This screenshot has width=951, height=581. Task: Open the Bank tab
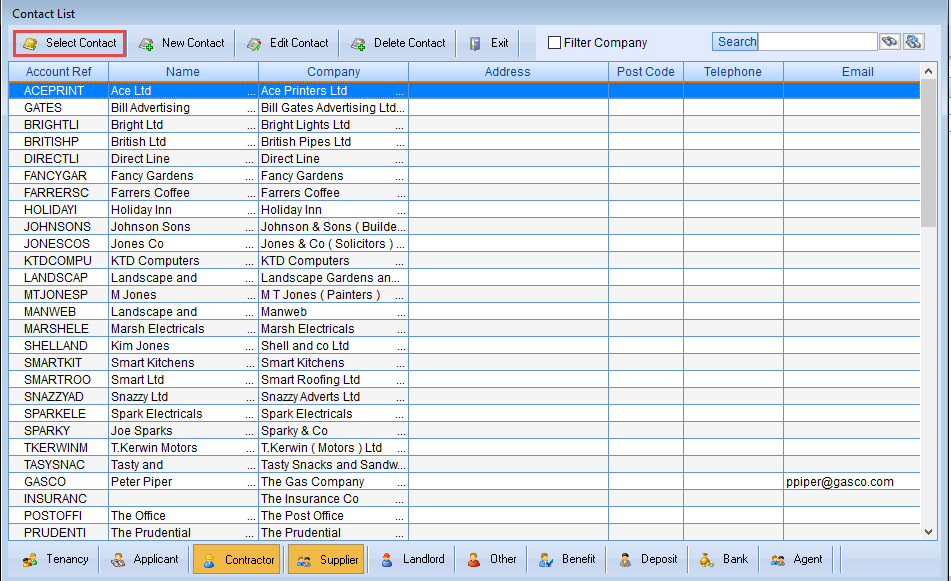coord(723,559)
